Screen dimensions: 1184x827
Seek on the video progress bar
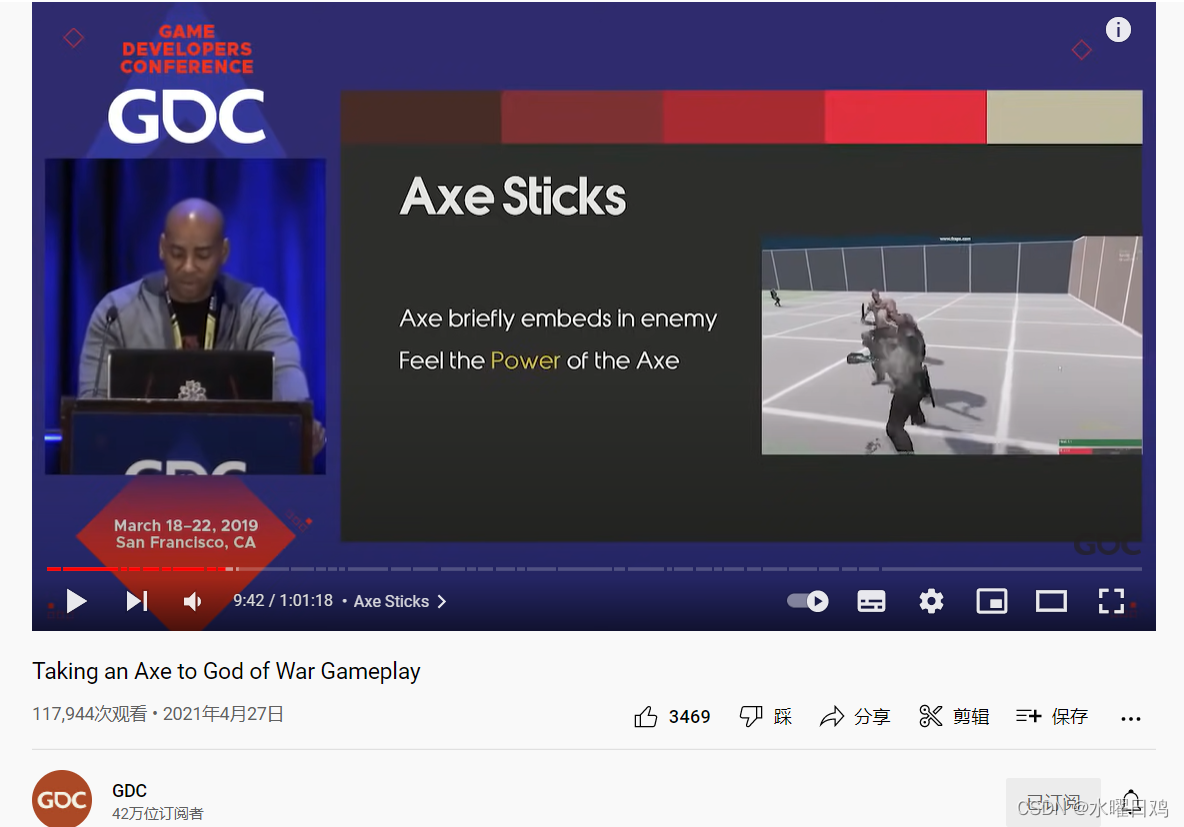pyautogui.click(x=594, y=568)
